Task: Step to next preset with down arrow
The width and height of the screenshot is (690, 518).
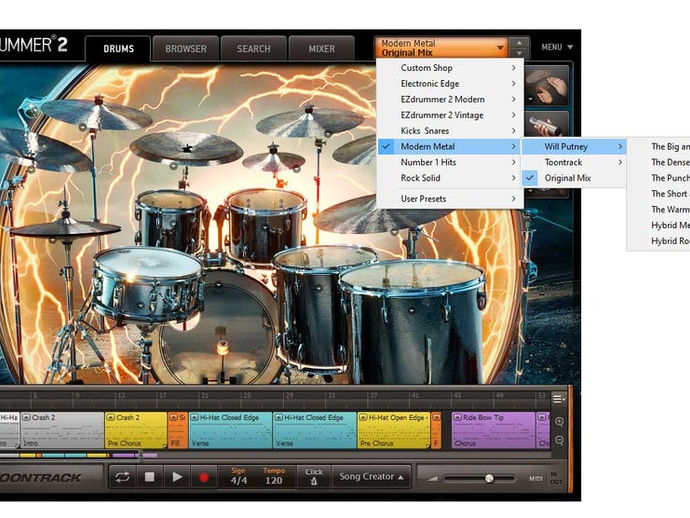Action: tap(519, 53)
